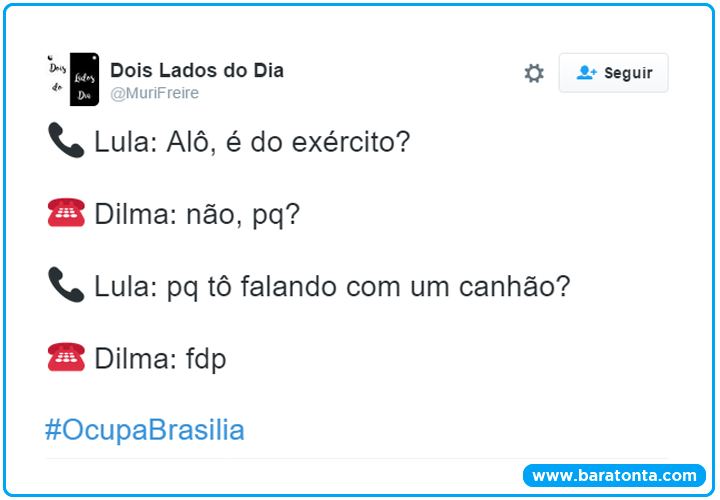Click the tweet line 'Dilma: fdp'
This screenshot has height=500, width=720.
click(x=160, y=358)
